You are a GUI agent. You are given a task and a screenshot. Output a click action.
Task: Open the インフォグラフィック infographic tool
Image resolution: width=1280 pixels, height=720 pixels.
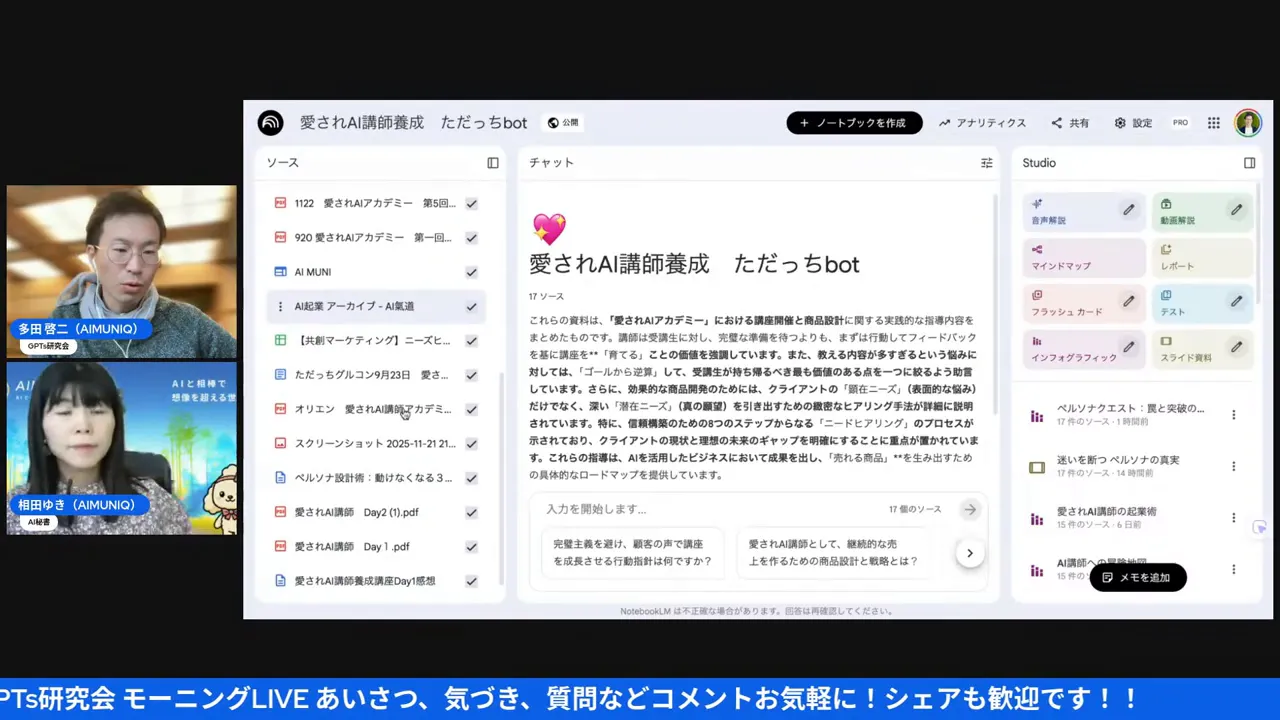(x=1062, y=350)
